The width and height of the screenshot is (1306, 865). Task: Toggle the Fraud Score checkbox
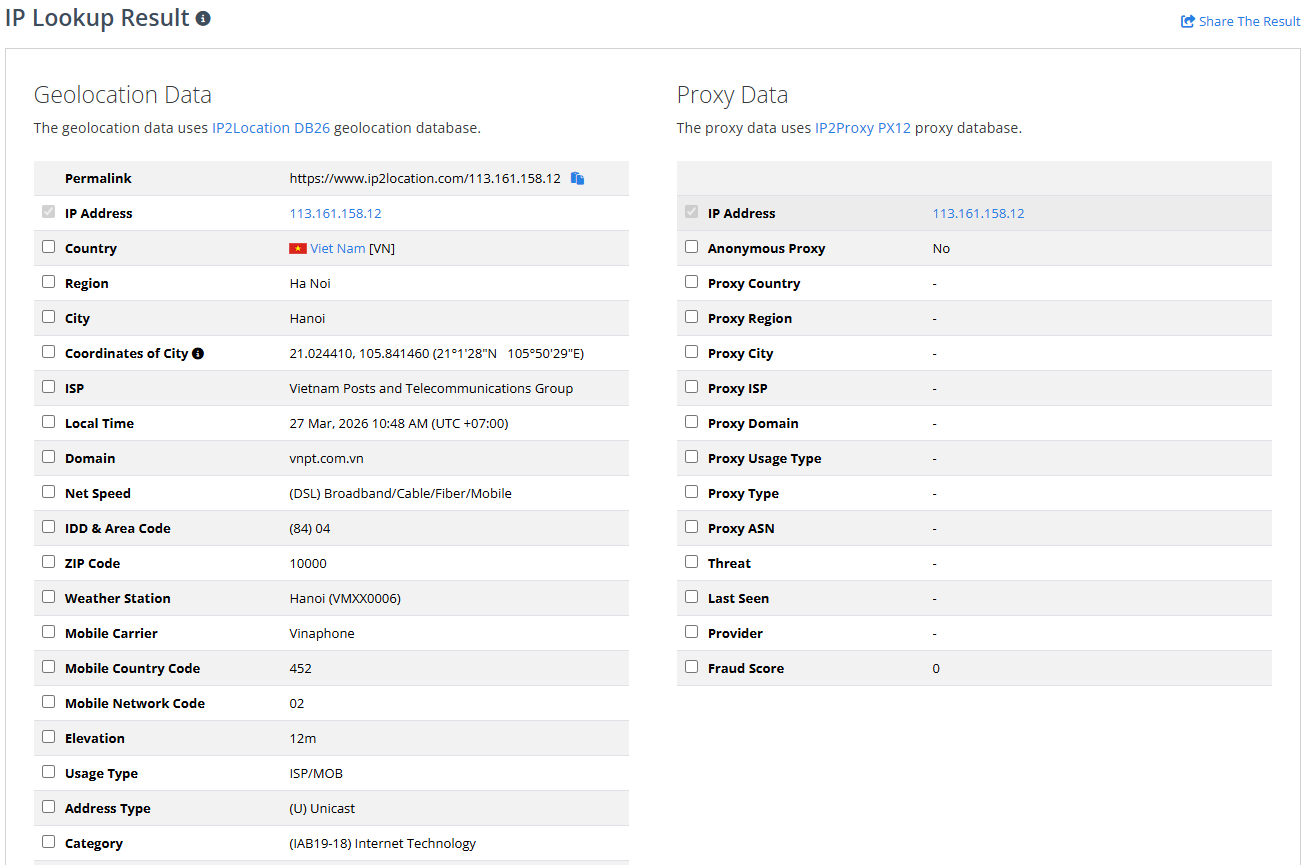tap(691, 666)
